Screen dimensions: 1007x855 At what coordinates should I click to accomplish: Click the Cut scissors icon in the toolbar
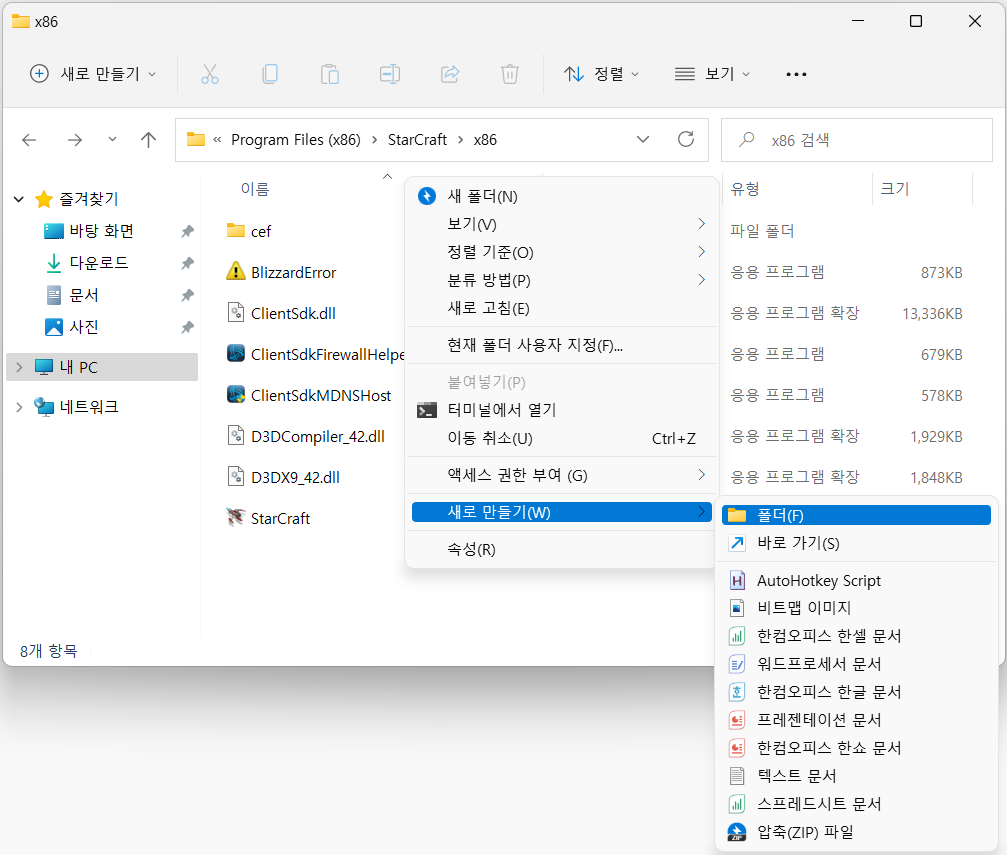tap(209, 75)
